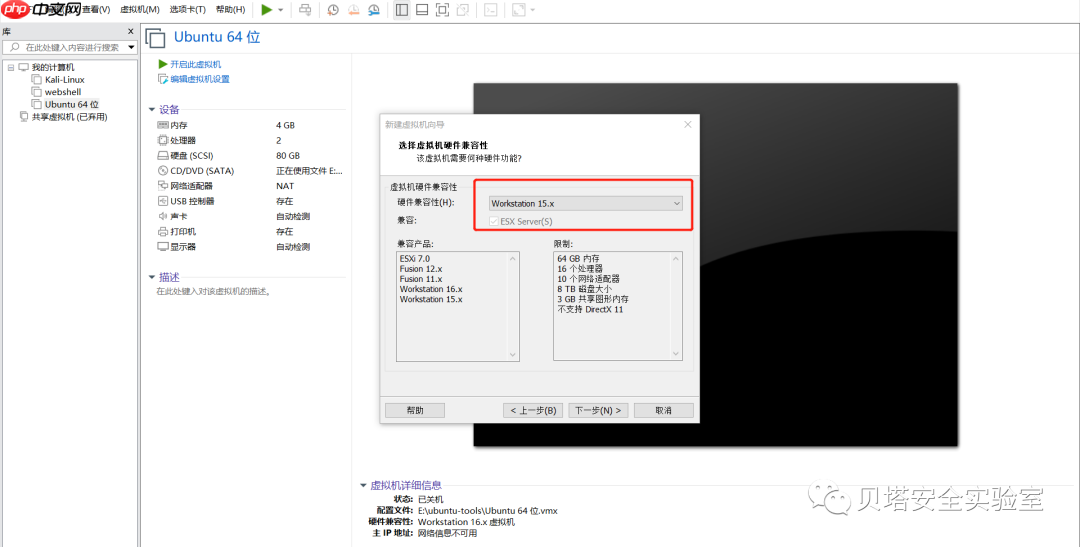Select Fusion 11.x in 兼容产品 list

click(421, 280)
